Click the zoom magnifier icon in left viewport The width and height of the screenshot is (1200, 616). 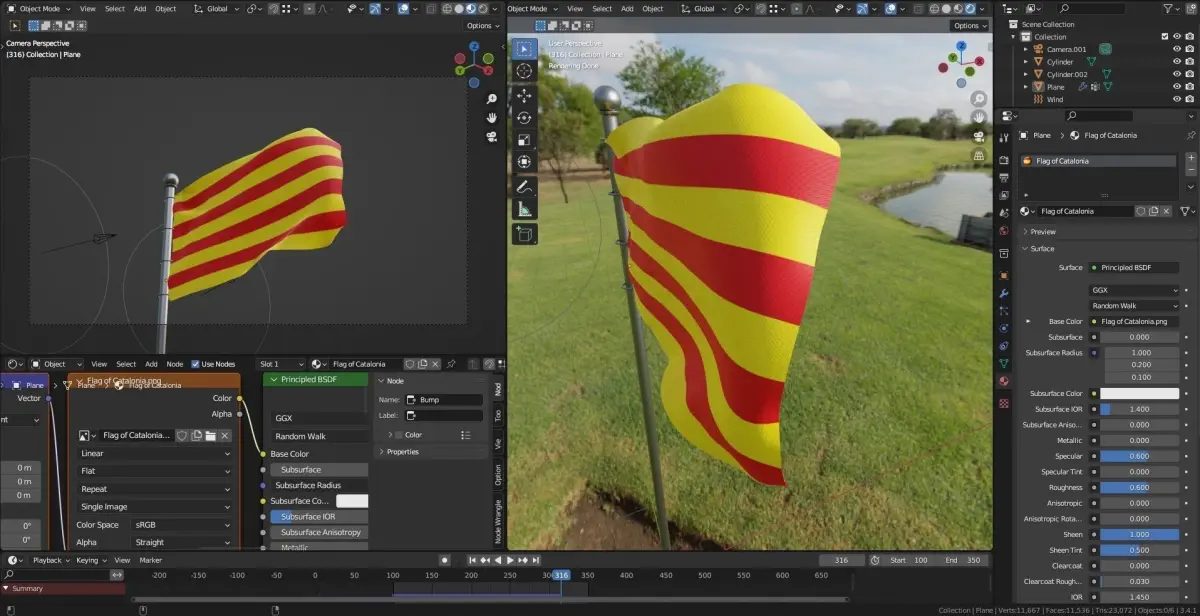tap(492, 100)
